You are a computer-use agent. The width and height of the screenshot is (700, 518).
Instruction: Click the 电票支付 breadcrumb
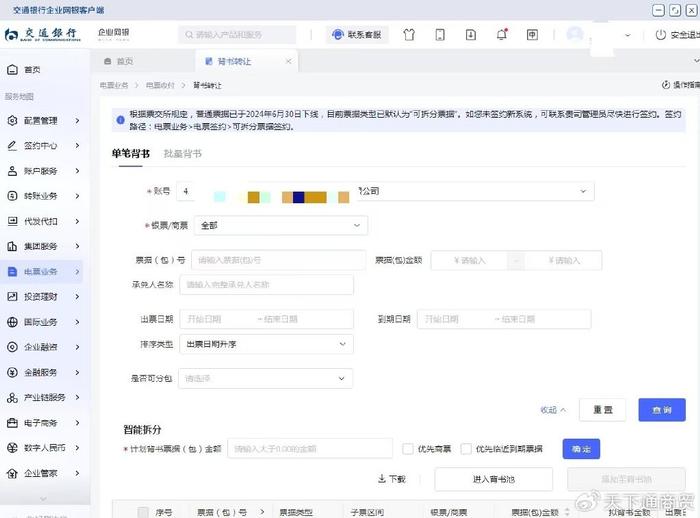[x=160, y=85]
